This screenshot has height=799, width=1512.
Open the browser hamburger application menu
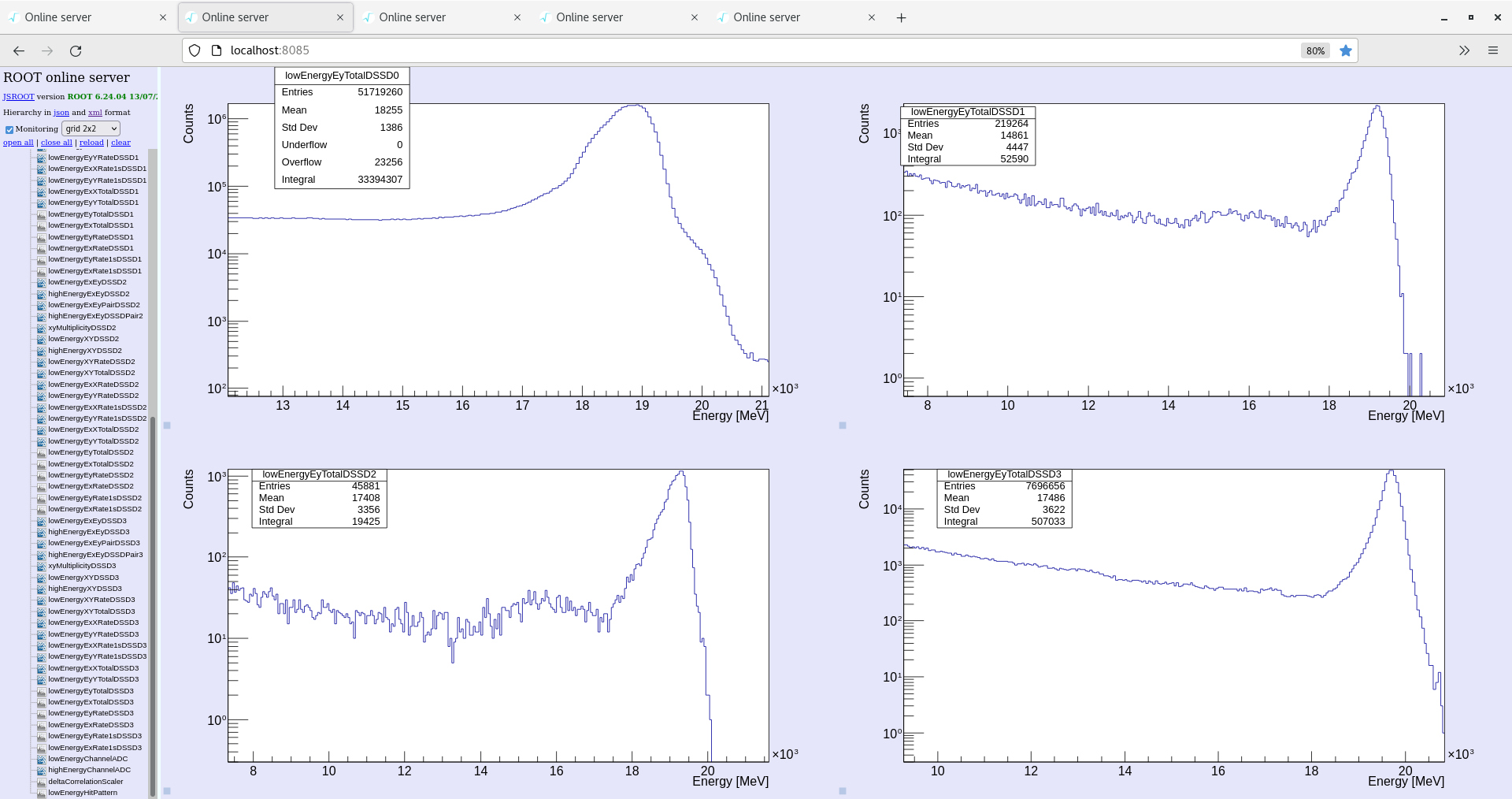point(1493,50)
